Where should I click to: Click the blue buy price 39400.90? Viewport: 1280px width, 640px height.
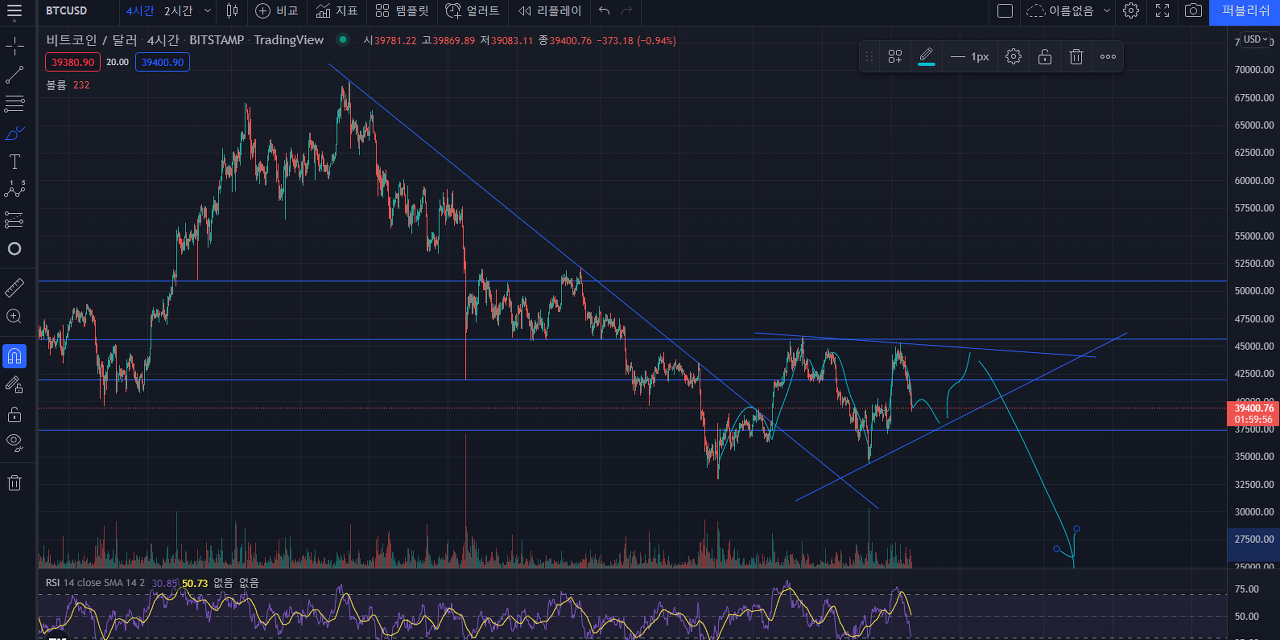coord(162,62)
